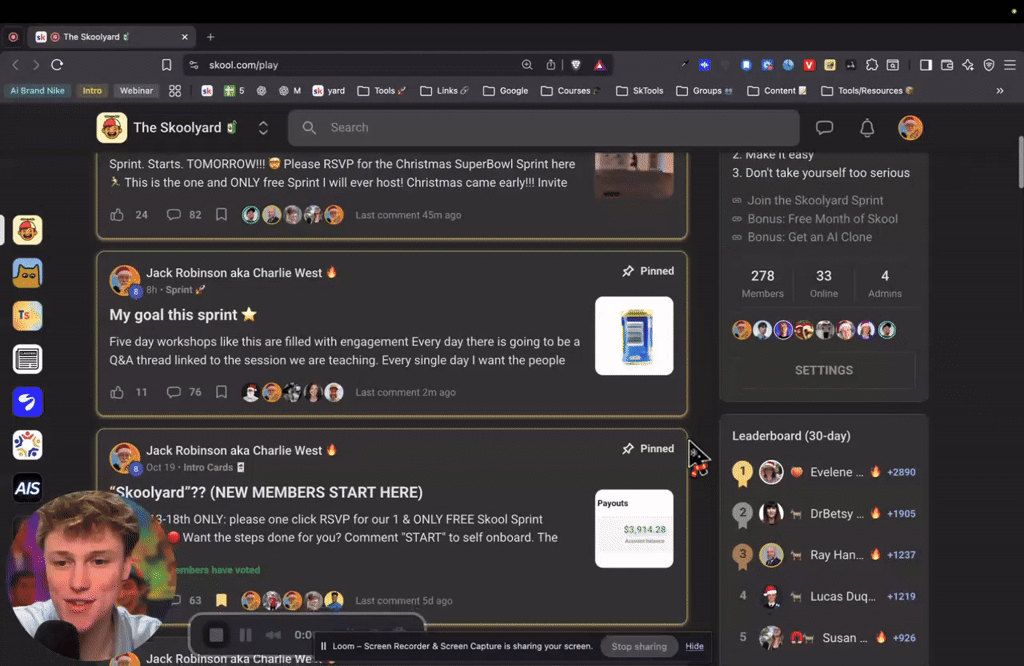The image size is (1024, 666).
Task: Switch to the blue swirl group in sidebar
Action: point(27,402)
